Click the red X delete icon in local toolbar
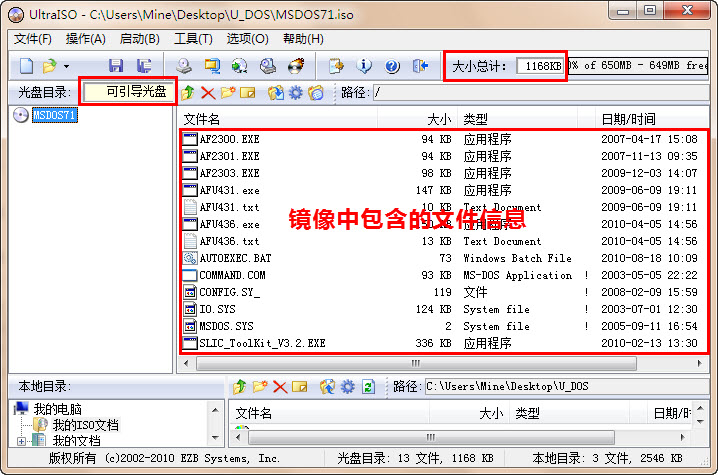This screenshot has height=475, width=718. point(280,388)
